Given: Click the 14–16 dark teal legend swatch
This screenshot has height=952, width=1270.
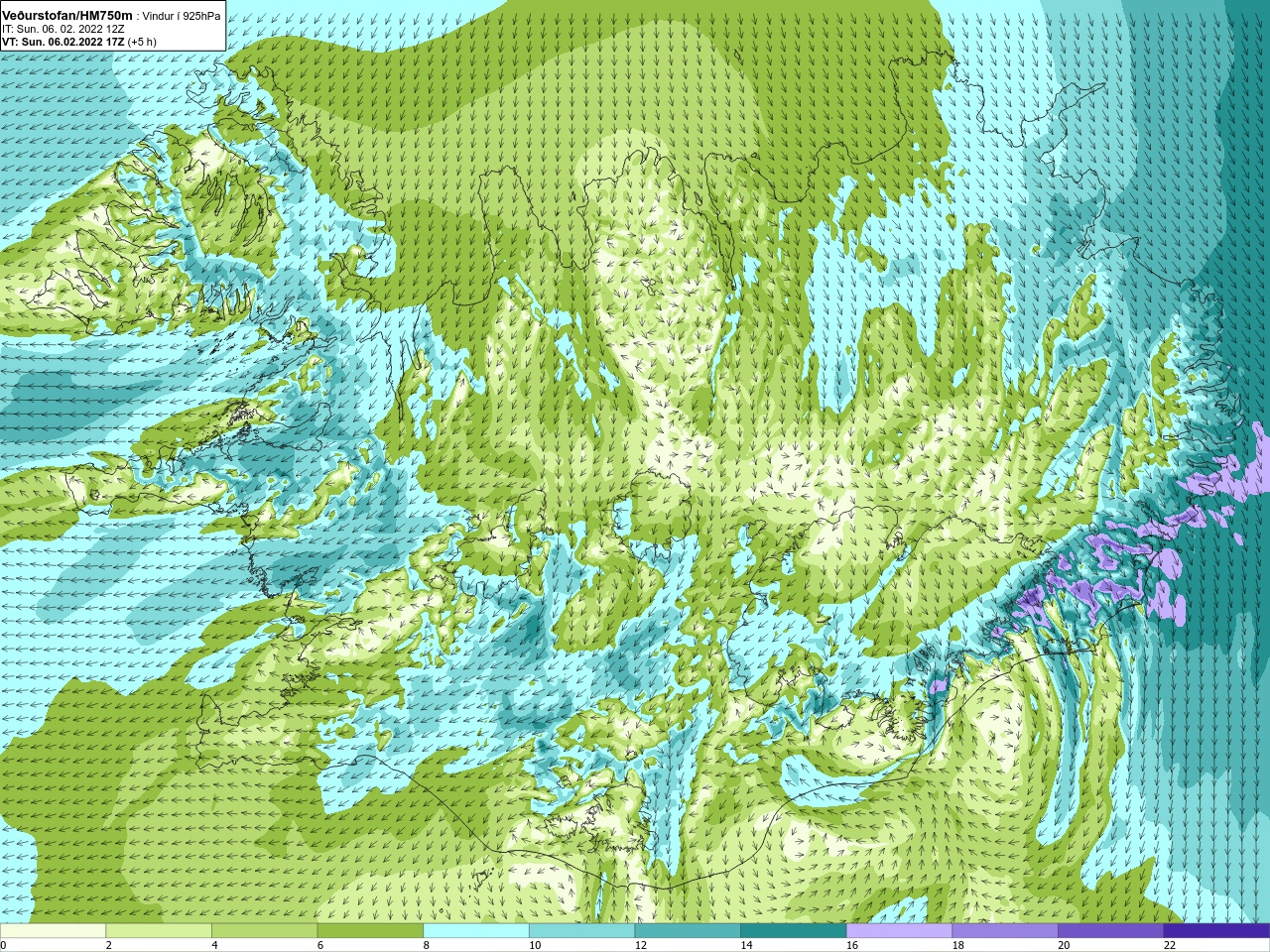Looking at the screenshot, I should point(794,931).
